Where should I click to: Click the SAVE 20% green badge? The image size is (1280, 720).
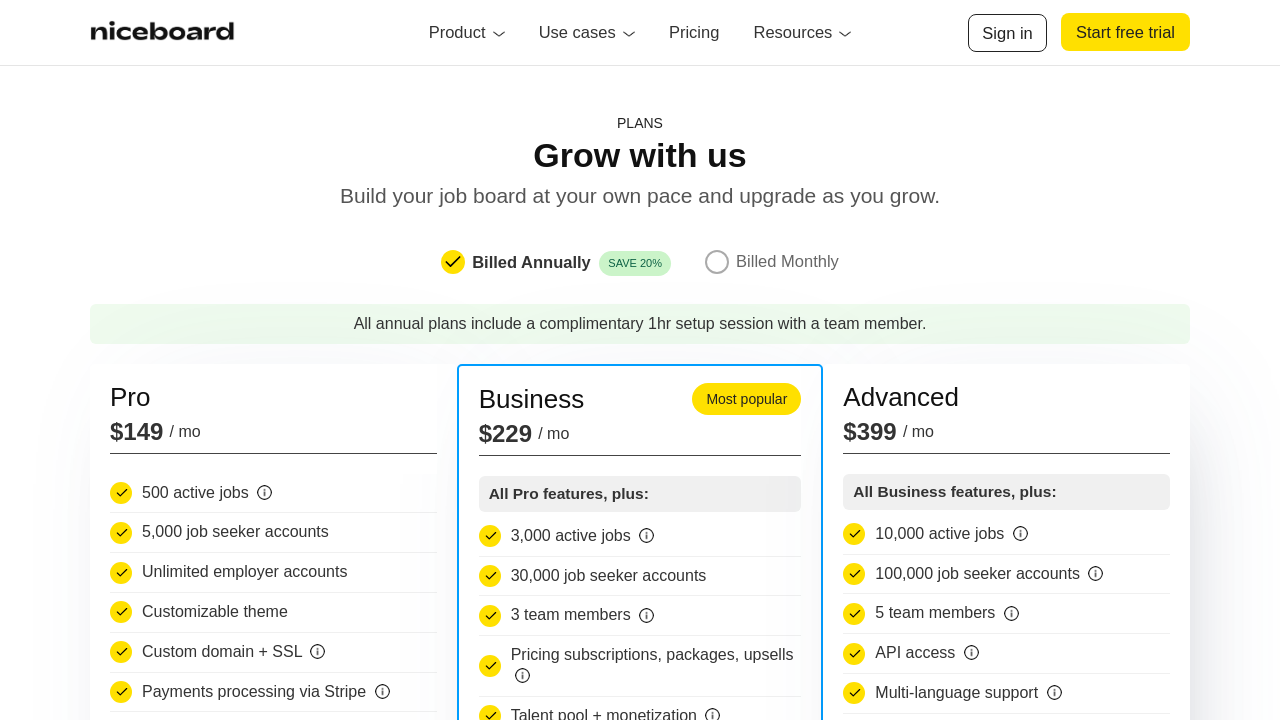[x=634, y=263]
